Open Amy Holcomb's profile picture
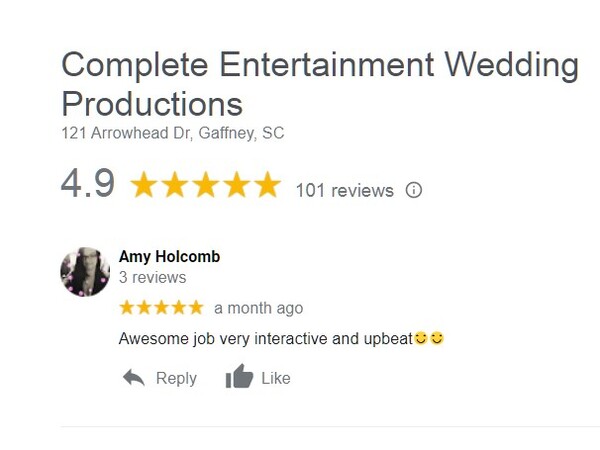 click(x=85, y=272)
